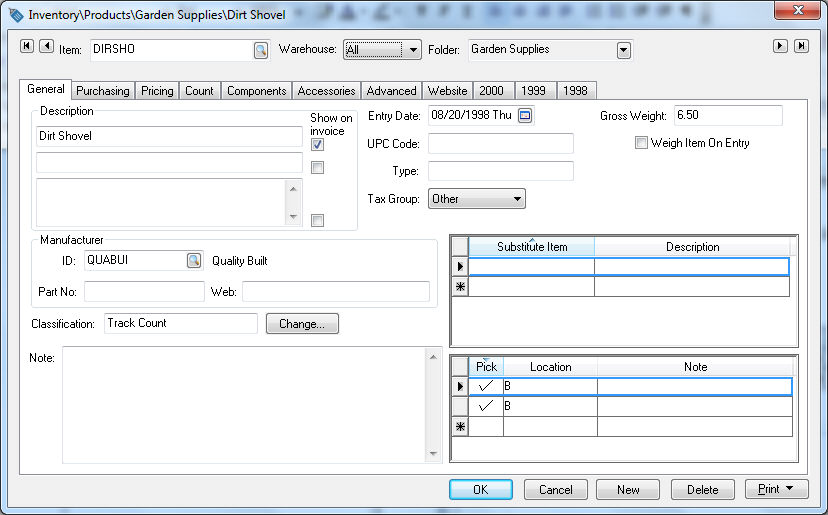The height and width of the screenshot is (515, 828).
Task: Open manufacturer ID lookup magnifier
Action: [x=194, y=260]
